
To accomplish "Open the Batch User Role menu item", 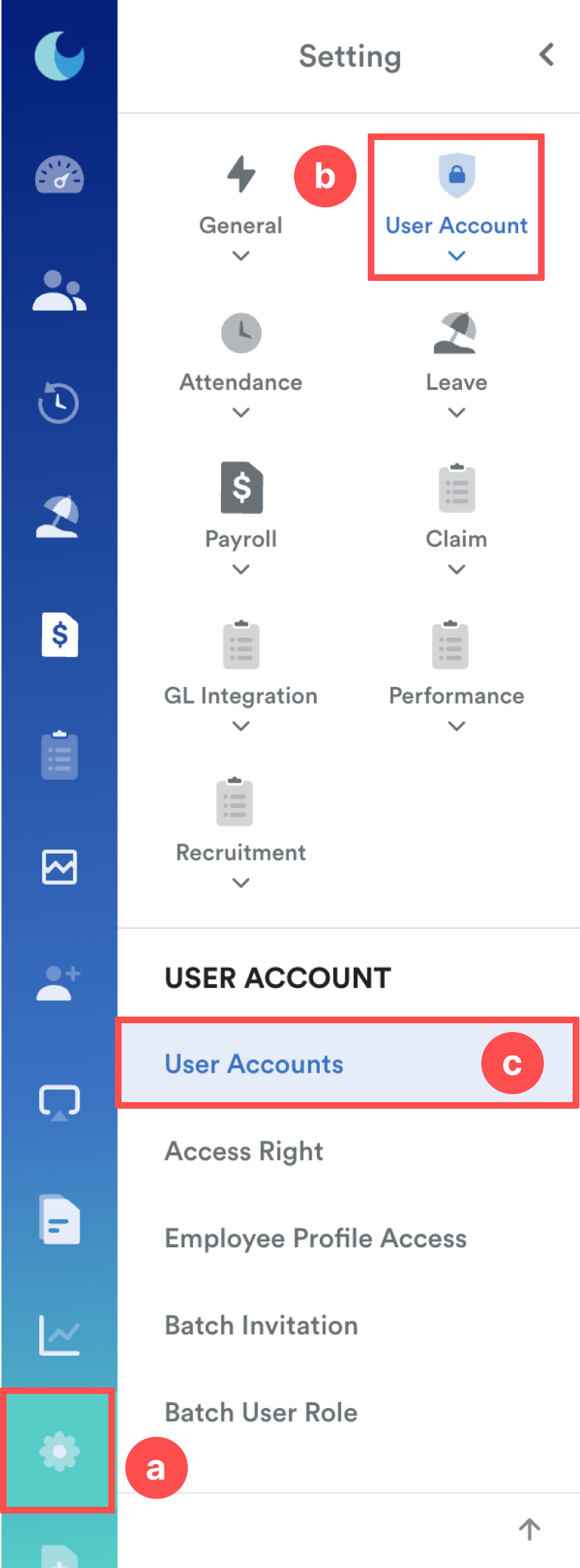I will 261,1412.
